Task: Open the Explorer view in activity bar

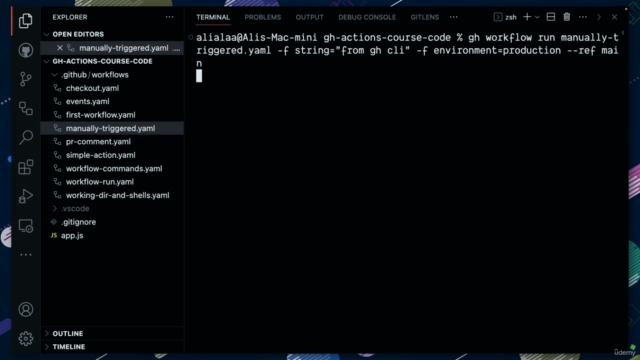Action: (x=25, y=20)
